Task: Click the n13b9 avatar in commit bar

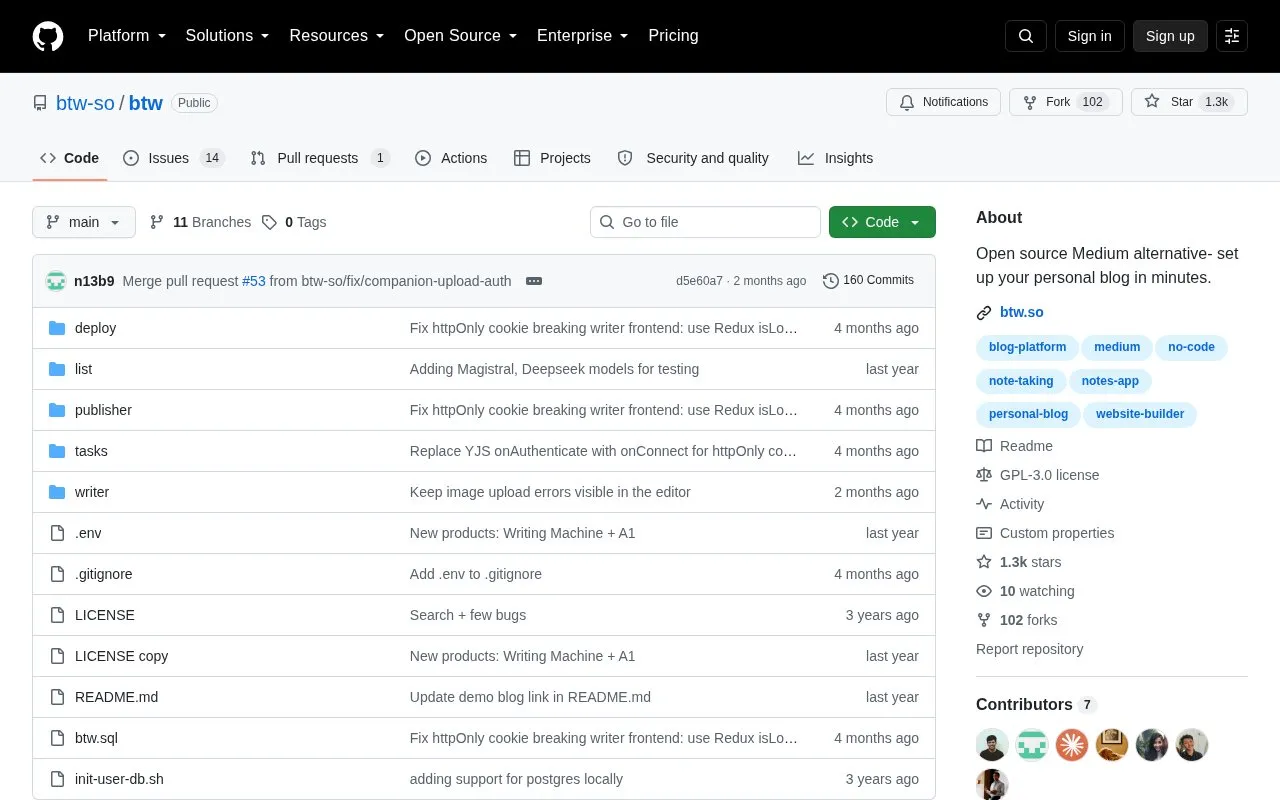Action: coord(56,281)
